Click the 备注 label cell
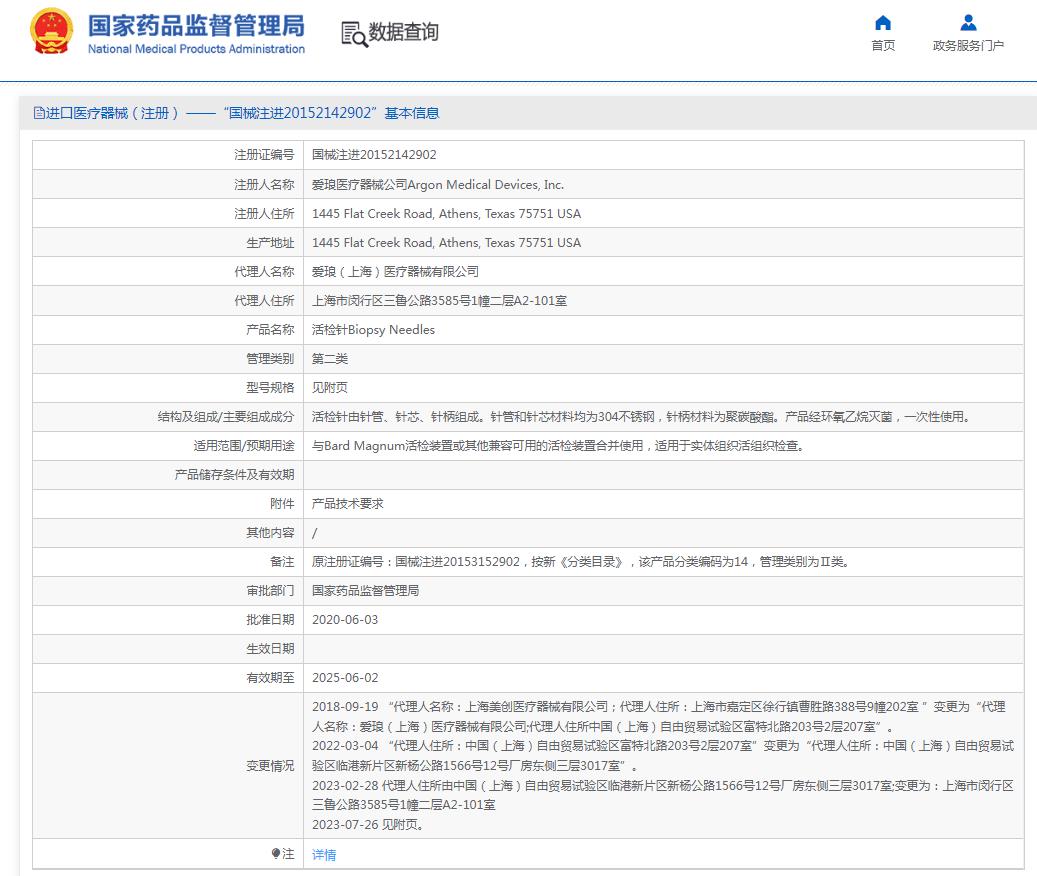Screen dimensions: 1037x876 [168, 562]
